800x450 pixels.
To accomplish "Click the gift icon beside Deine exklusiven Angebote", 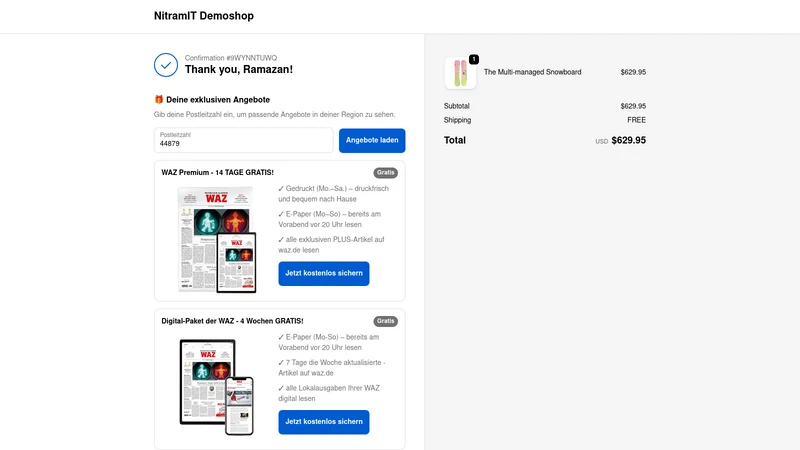I will click(159, 99).
